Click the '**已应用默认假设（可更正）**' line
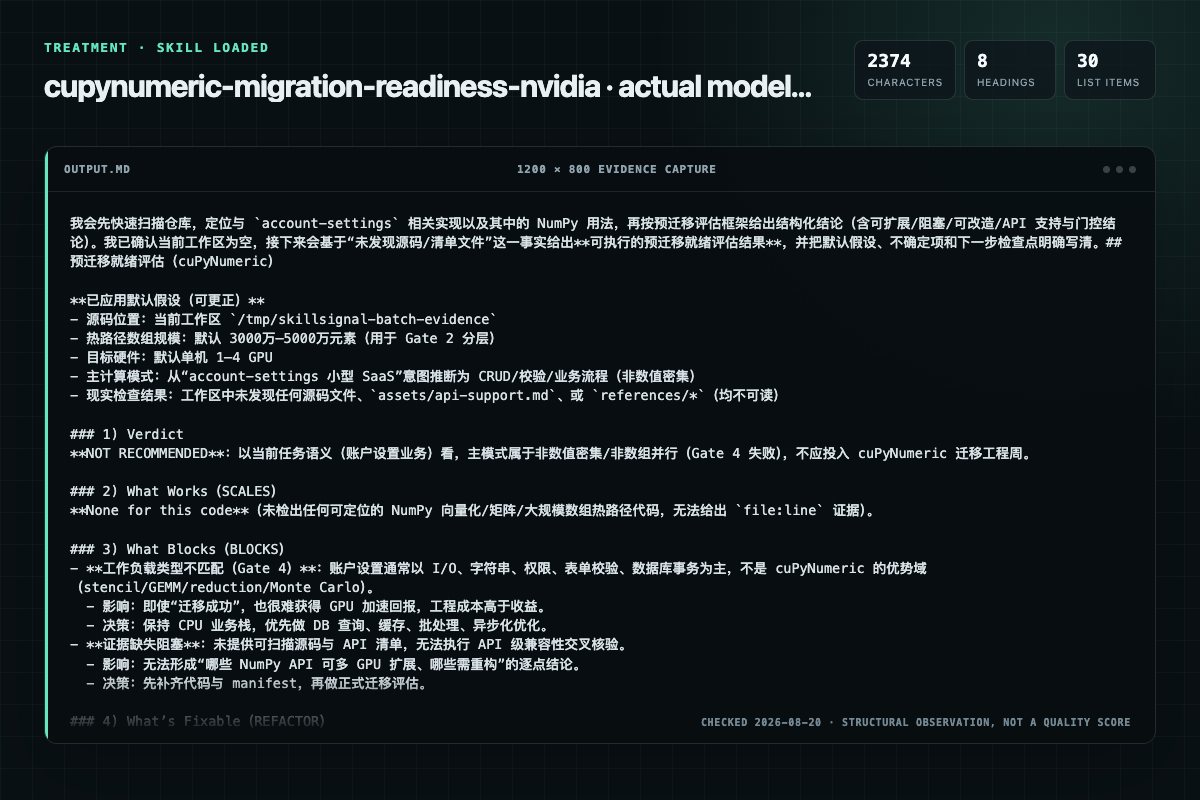The height and width of the screenshot is (800, 1200). click(x=167, y=300)
